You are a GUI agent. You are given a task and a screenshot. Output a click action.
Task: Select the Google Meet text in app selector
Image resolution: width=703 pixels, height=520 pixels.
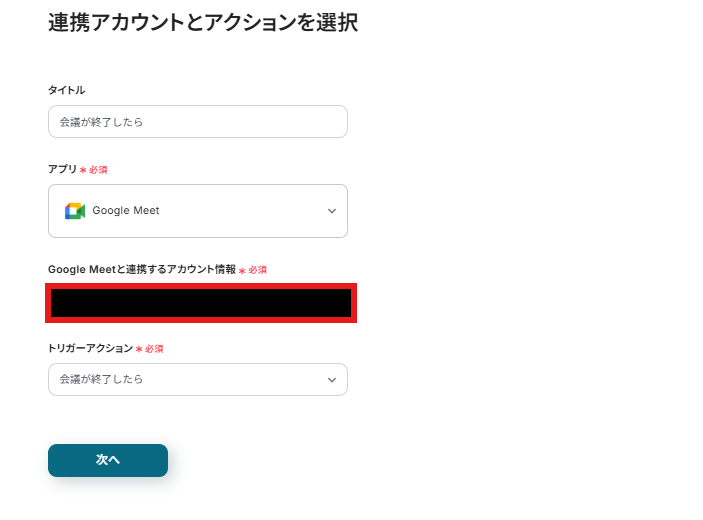[x=126, y=211]
